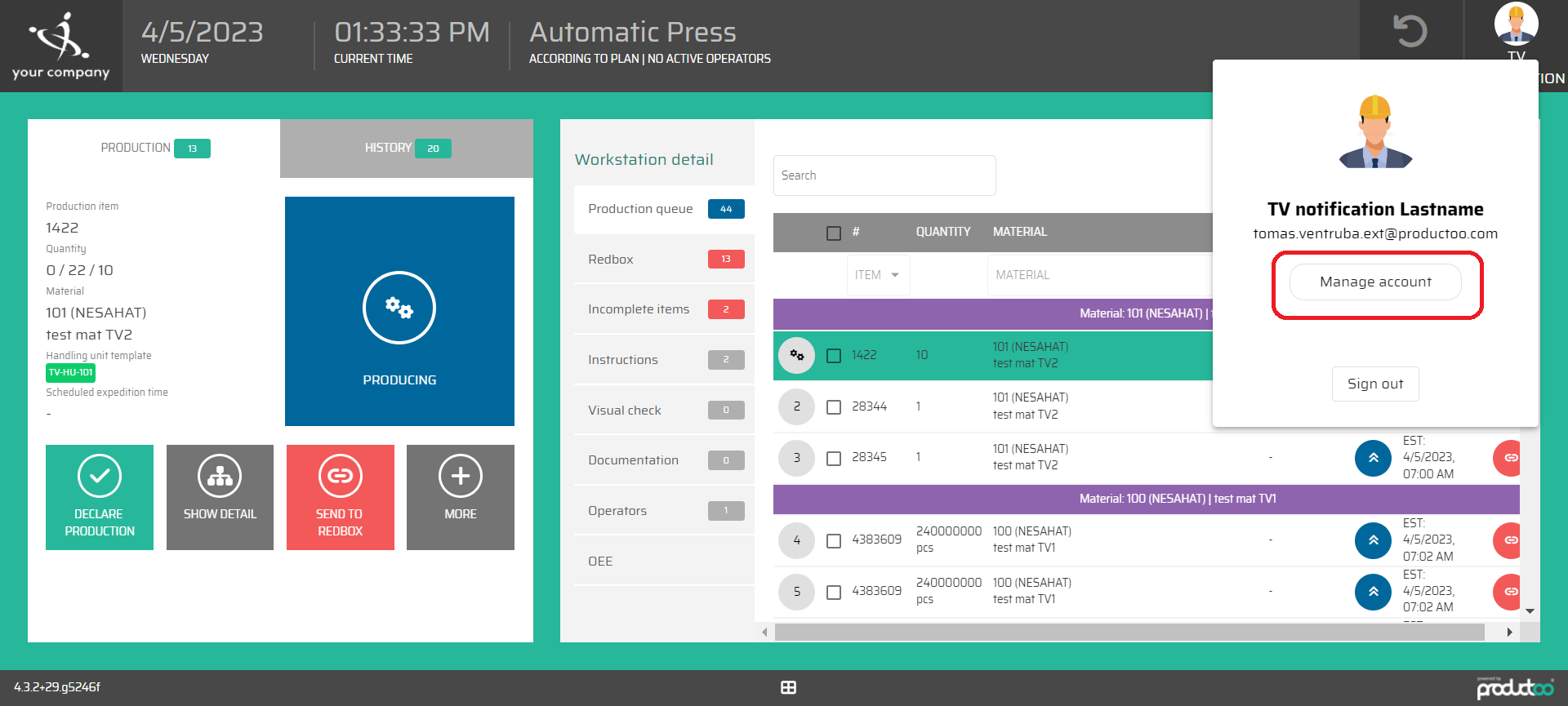The height and width of the screenshot is (706, 1568).
Task: Click the Manage account button
Action: point(1375,282)
